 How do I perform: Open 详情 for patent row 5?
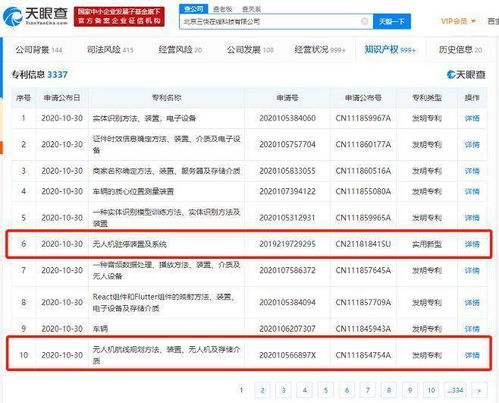coord(472,218)
